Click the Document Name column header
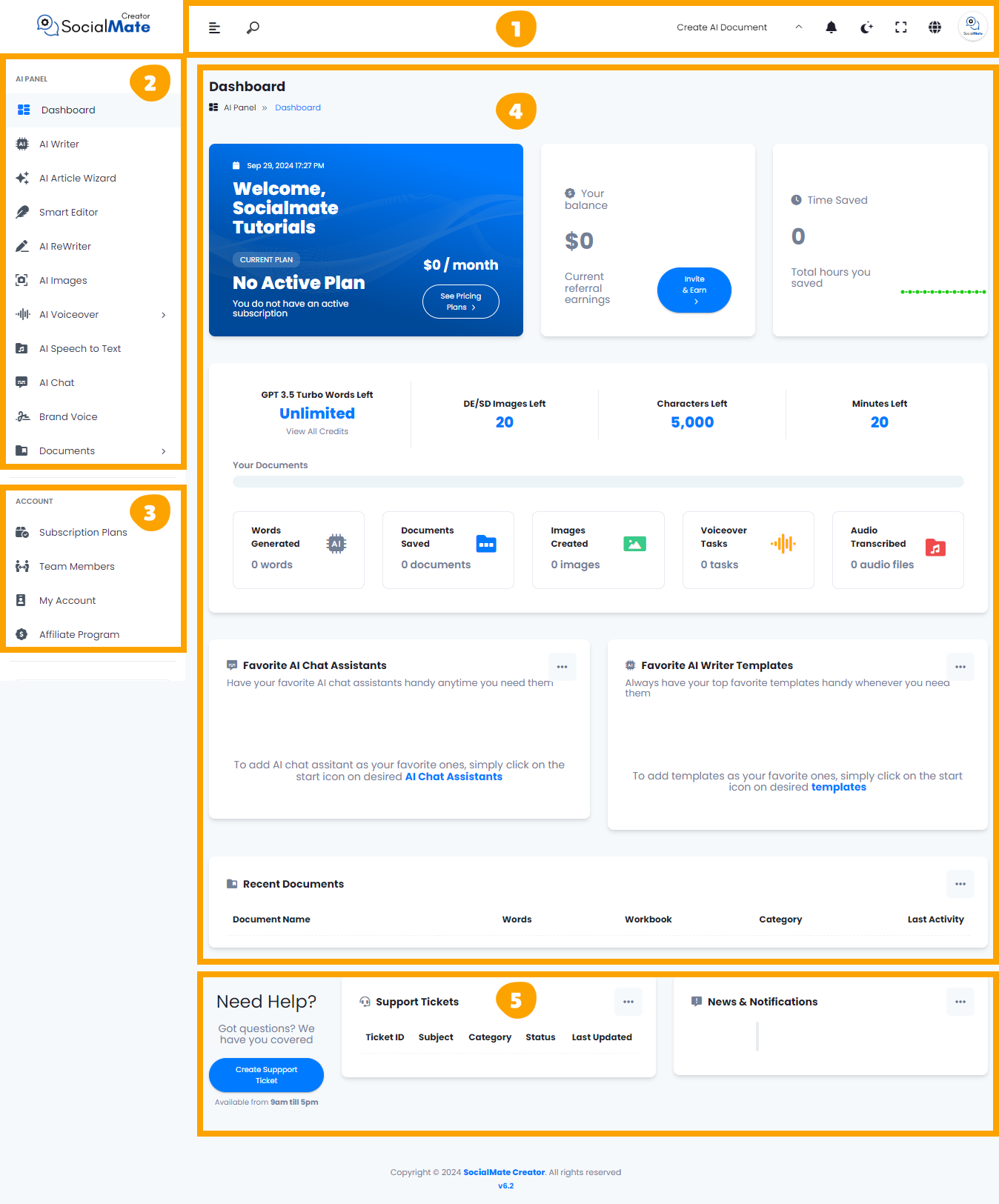This screenshot has width=999, height=1204. pos(271,919)
